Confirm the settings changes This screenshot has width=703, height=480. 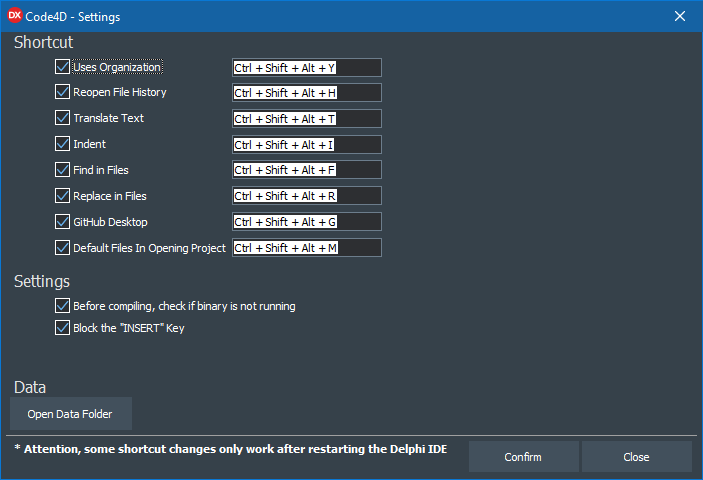click(524, 457)
